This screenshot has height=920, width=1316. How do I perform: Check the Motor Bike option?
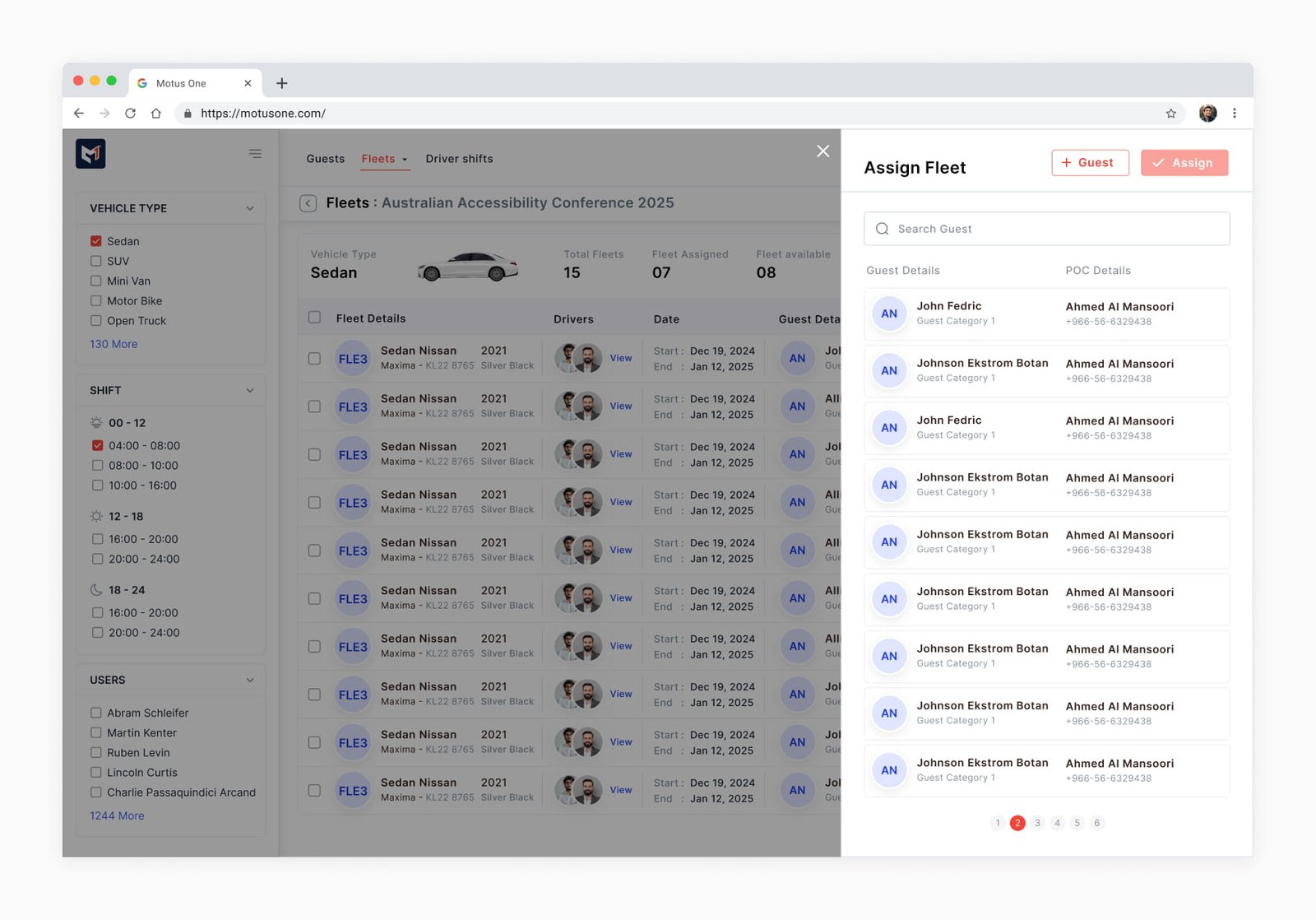[96, 300]
